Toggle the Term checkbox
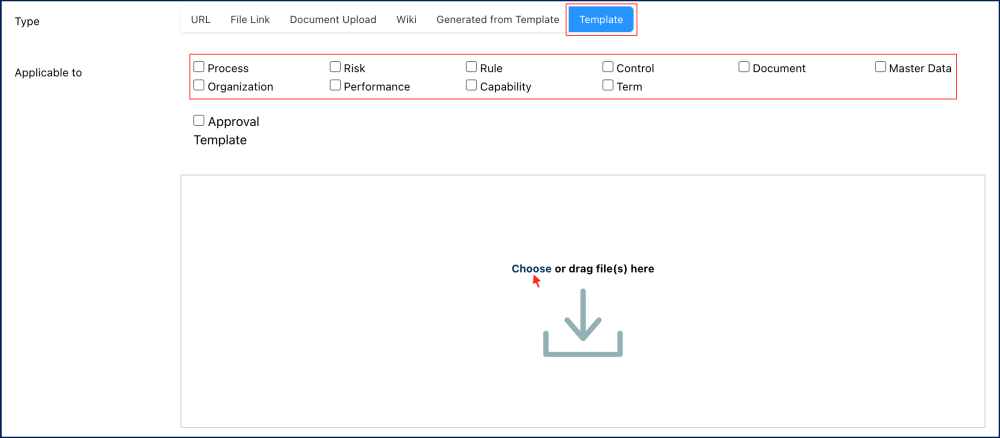Viewport: 1000px width, 438px height. (608, 86)
